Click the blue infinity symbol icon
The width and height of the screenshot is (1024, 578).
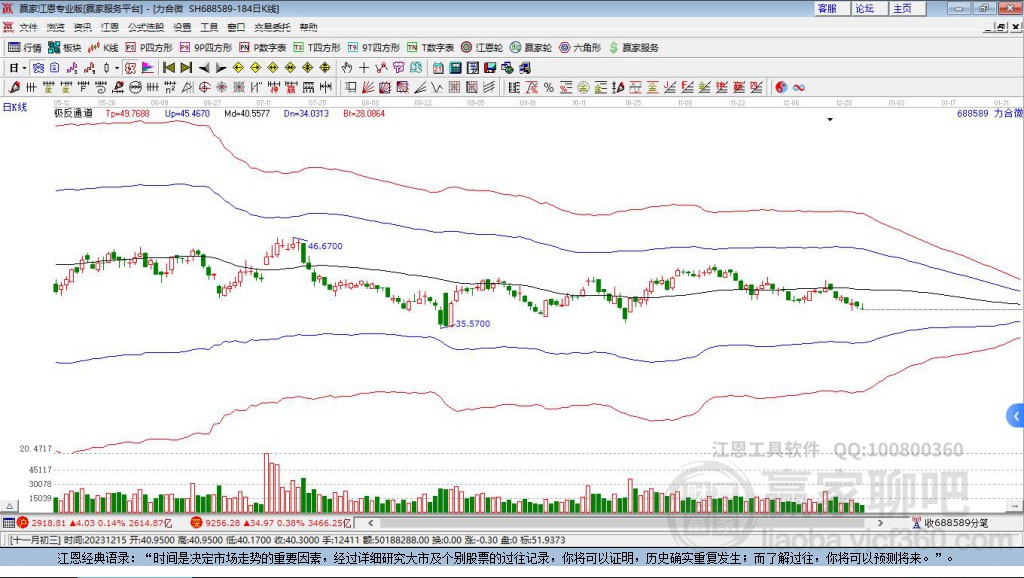pos(799,87)
